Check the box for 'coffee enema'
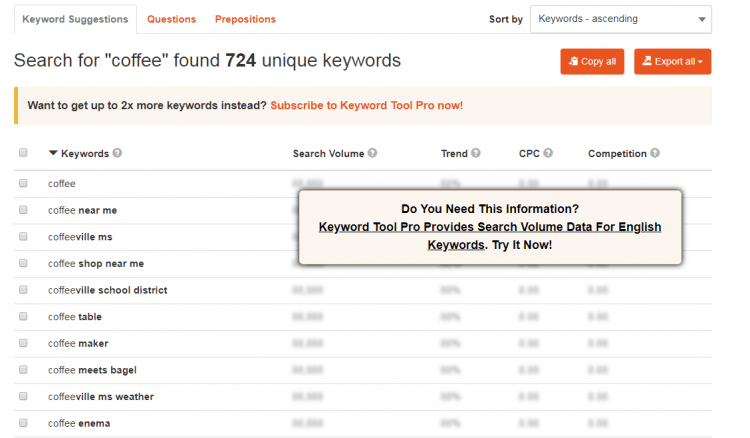Screen dimensions: 750x438 pos(23,423)
